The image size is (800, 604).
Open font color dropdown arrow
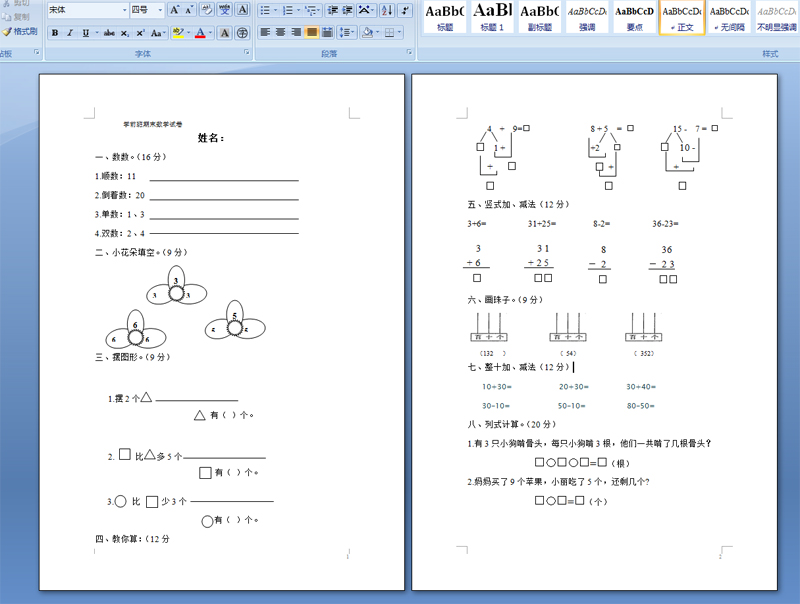210,33
